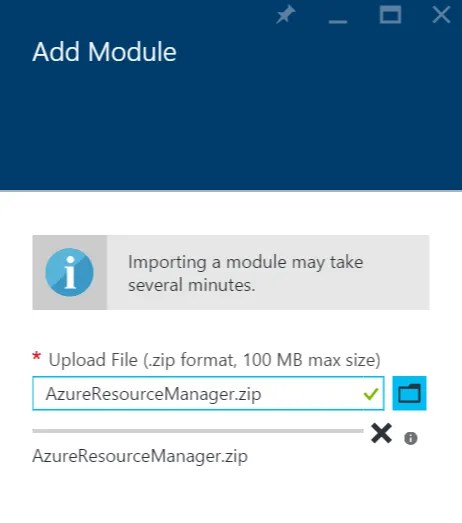Click '100 MB max size' hint text
462x523 pixels.
pyautogui.click(x=312, y=360)
